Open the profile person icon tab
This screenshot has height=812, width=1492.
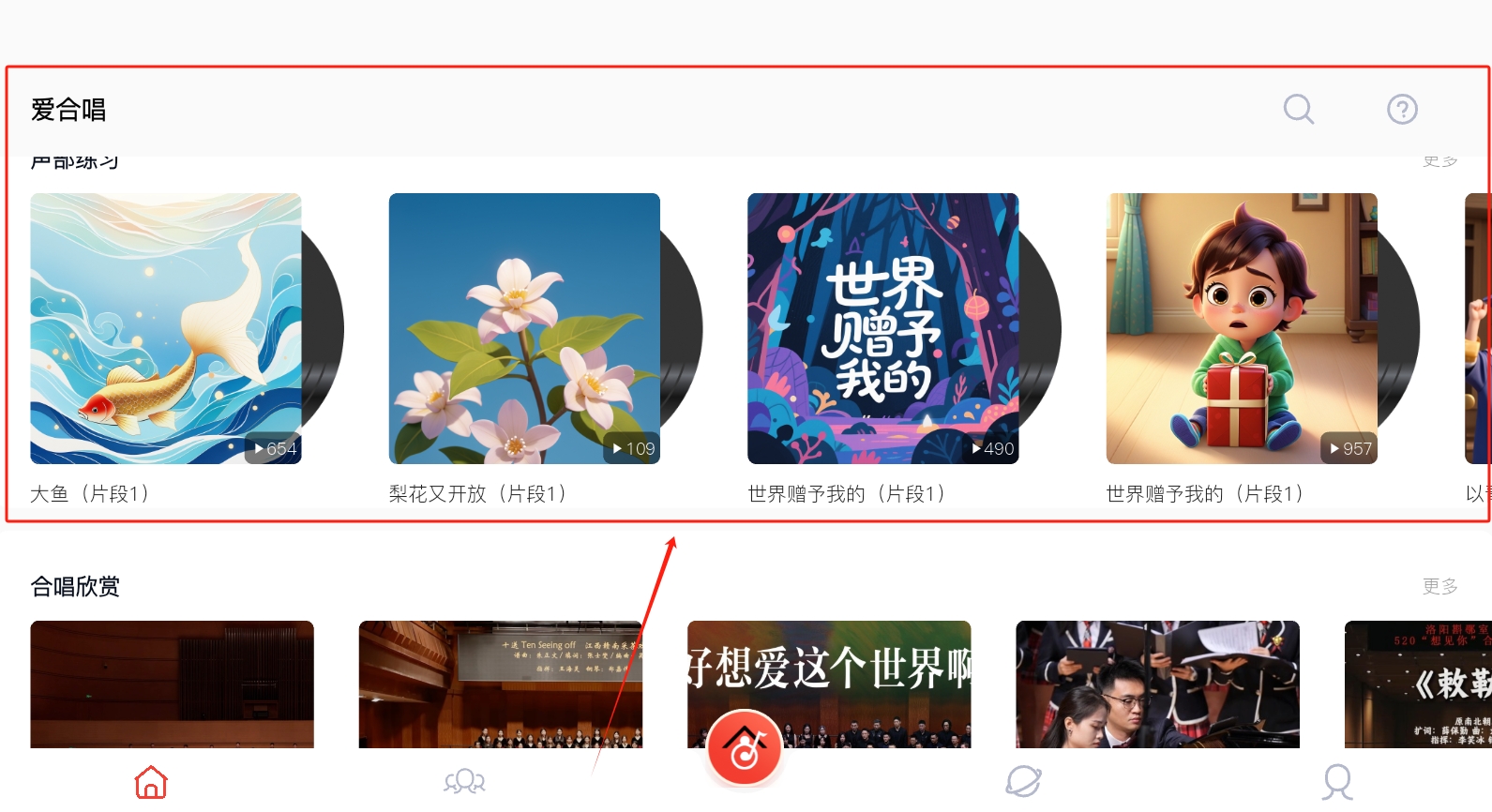point(1337,782)
